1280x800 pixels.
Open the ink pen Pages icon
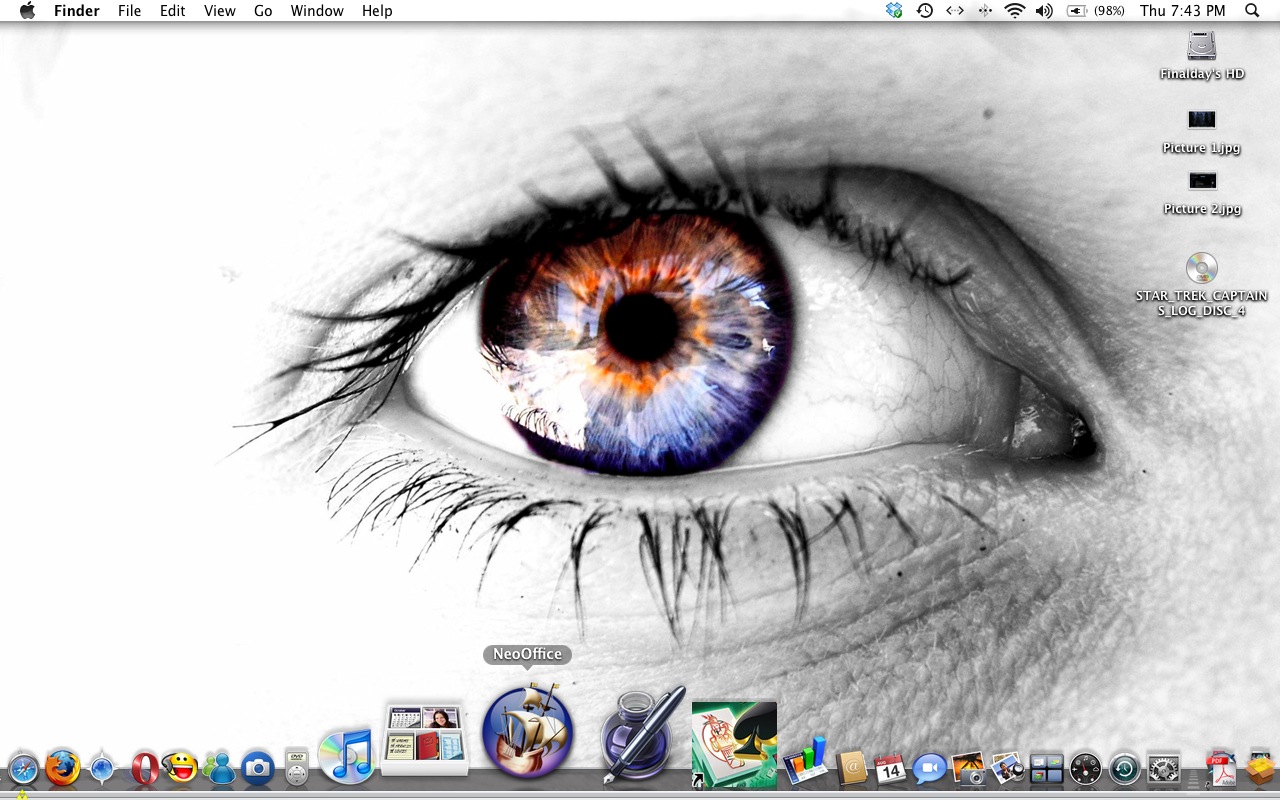(x=642, y=734)
